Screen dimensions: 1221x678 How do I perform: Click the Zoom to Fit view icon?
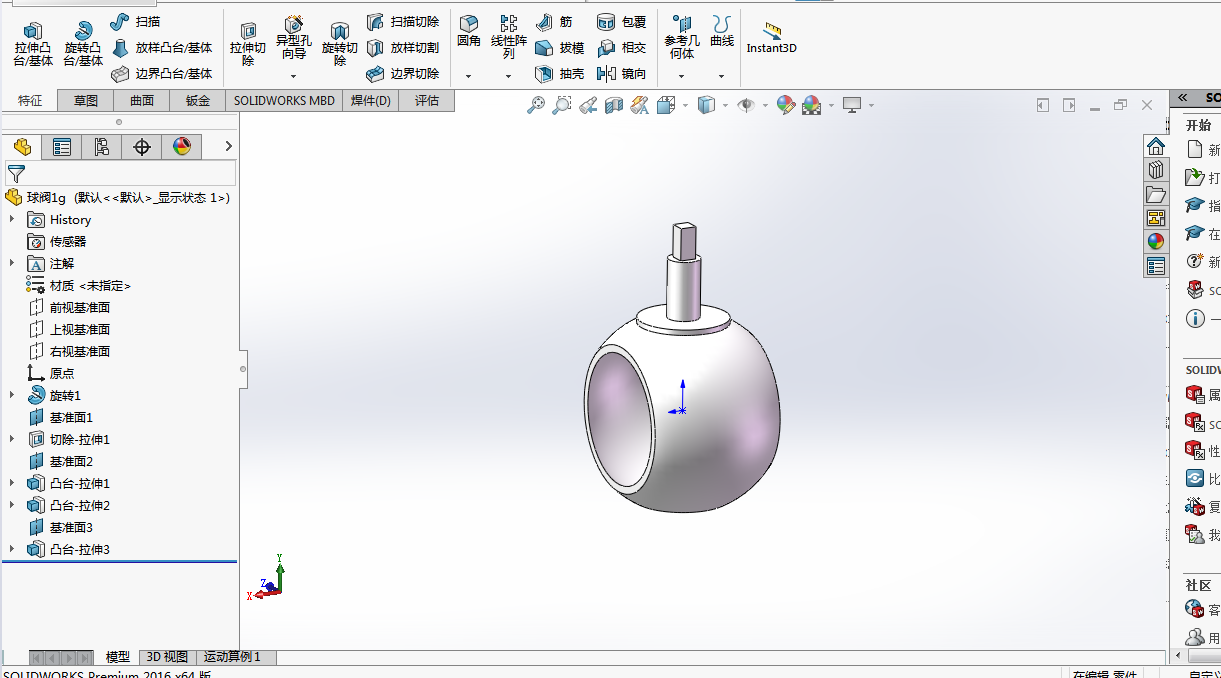tap(537, 105)
